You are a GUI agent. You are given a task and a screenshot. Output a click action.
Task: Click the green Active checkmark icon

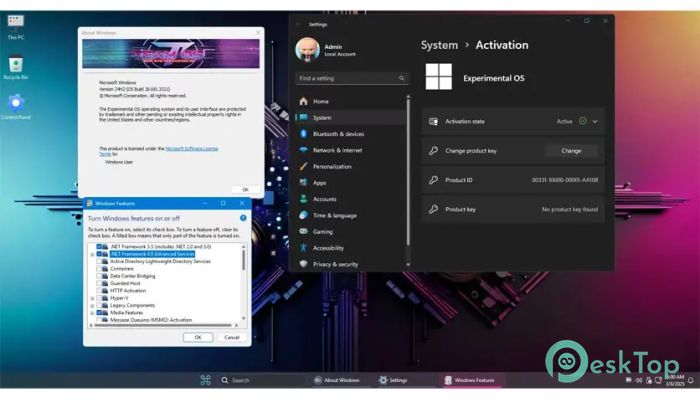tap(582, 121)
